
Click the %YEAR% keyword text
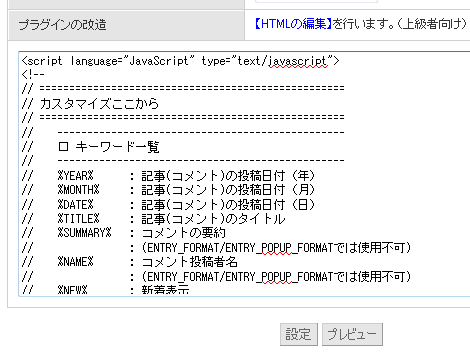coord(75,176)
